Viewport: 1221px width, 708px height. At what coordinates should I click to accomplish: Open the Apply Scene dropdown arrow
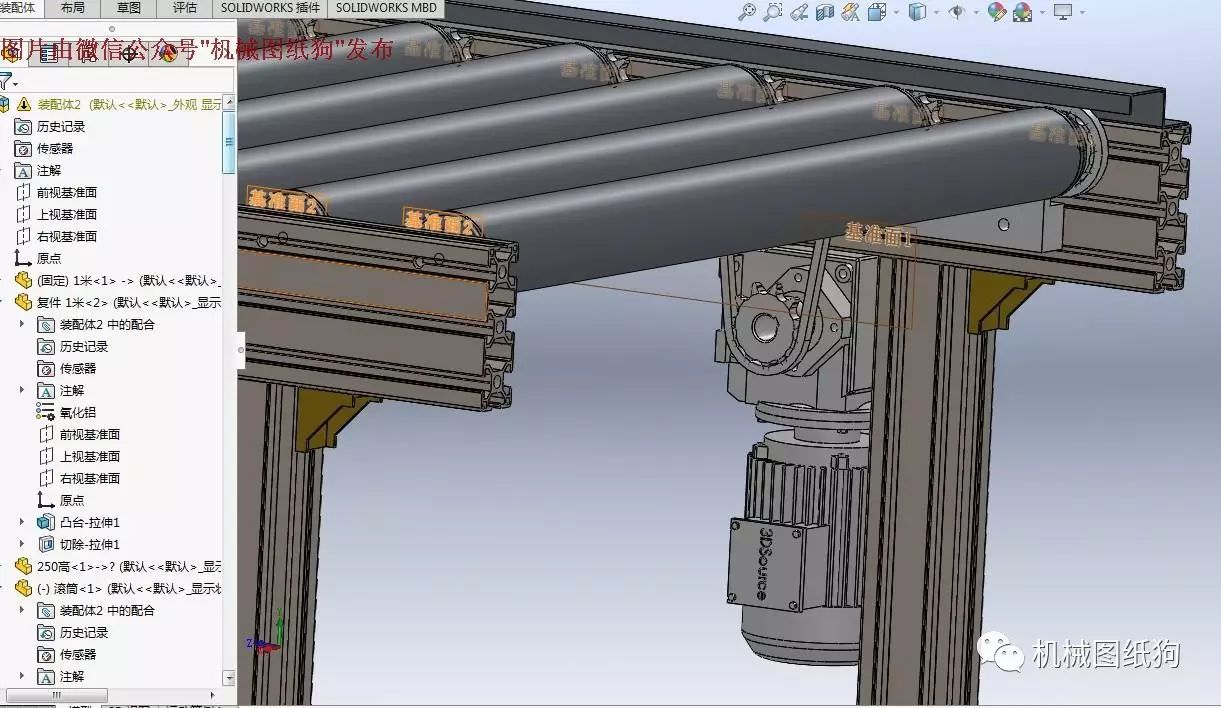[1041, 13]
